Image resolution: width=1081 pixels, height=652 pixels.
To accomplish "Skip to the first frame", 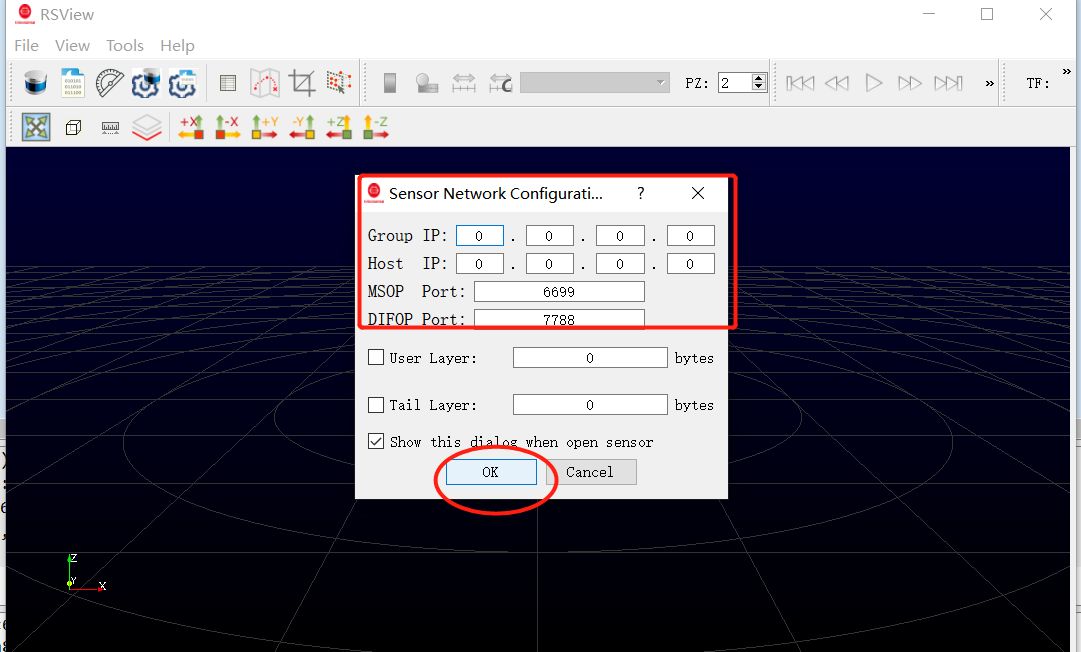I will (800, 83).
